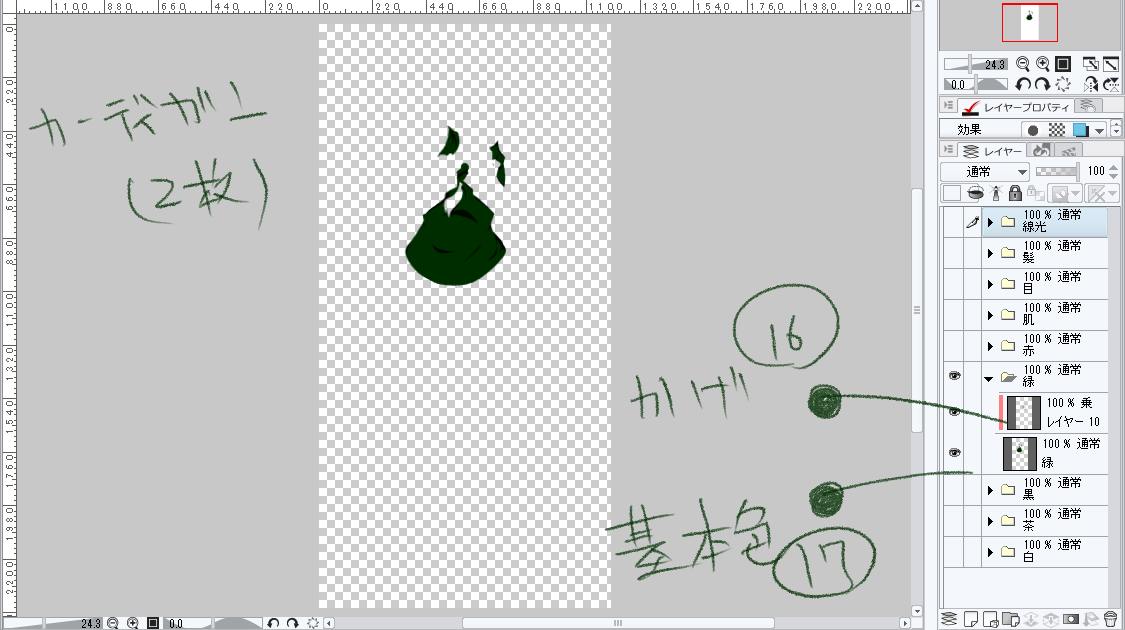Screen dimensions: 1125x630
Task: Hide the 緑 folder via eye icon
Action: (954, 377)
